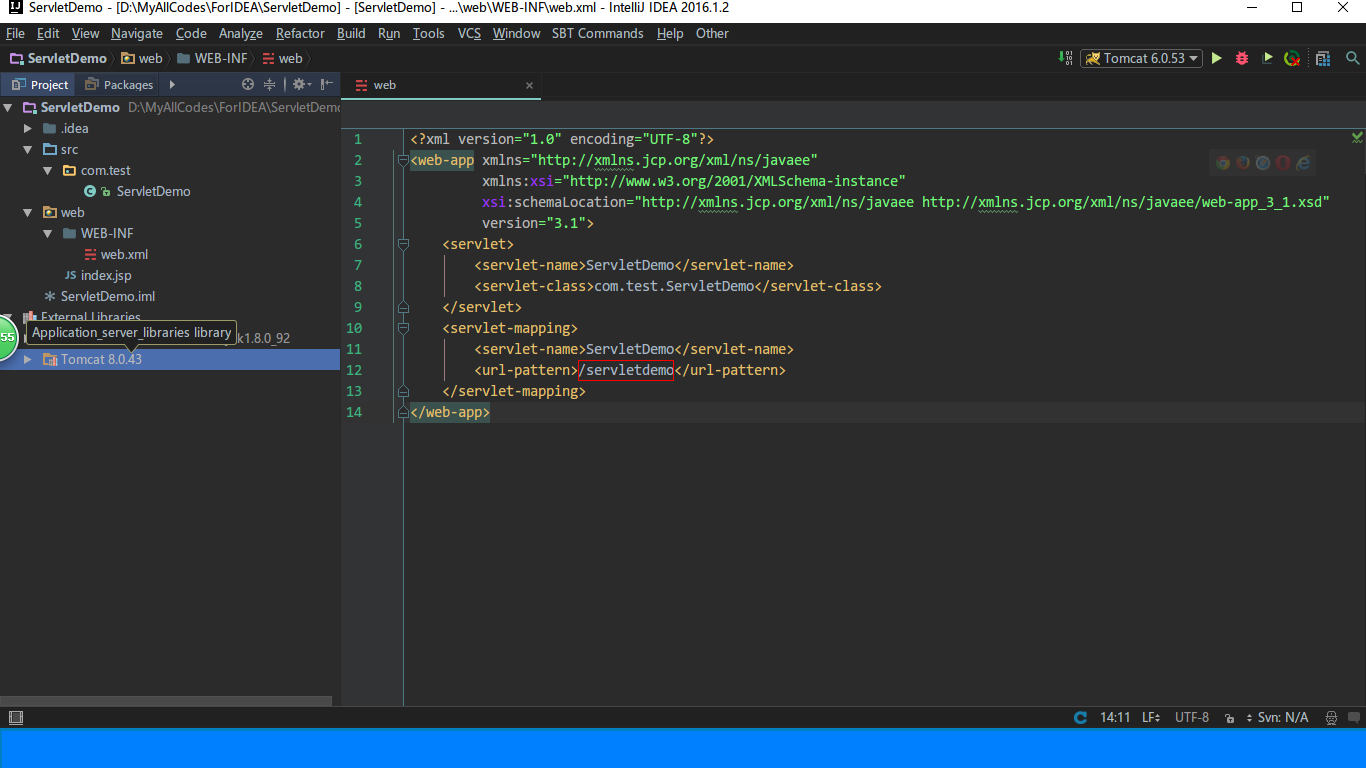Expand the Tomcat 8.0.43 library node
Viewport: 1366px width, 768px height.
pyautogui.click(x=28, y=359)
